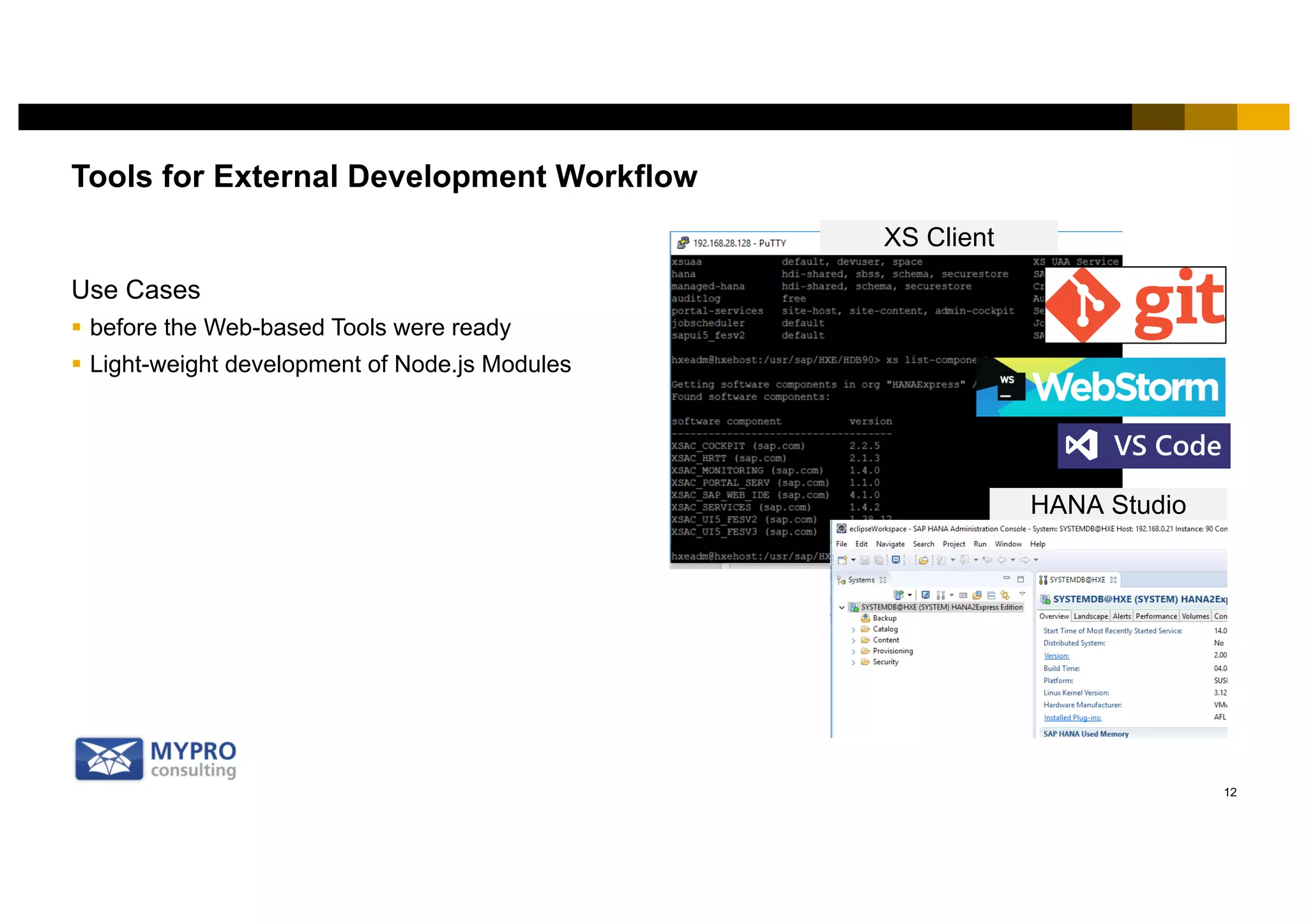Select the SYSTEMDB@HXE editor tab
The width and height of the screenshot is (1308, 924).
tap(1077, 580)
